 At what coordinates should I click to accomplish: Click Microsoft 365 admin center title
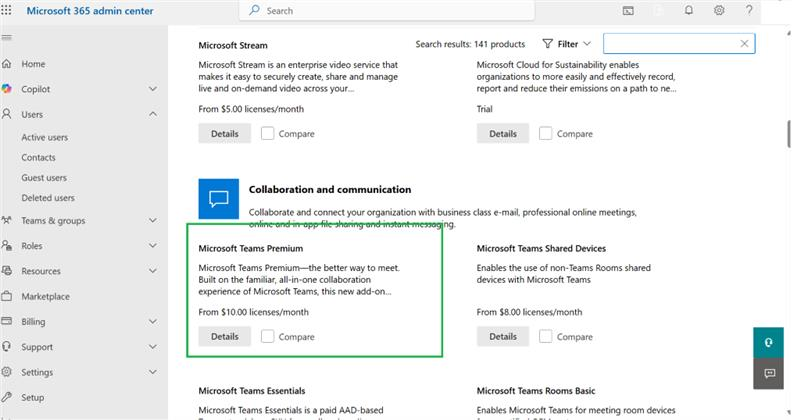coord(90,11)
